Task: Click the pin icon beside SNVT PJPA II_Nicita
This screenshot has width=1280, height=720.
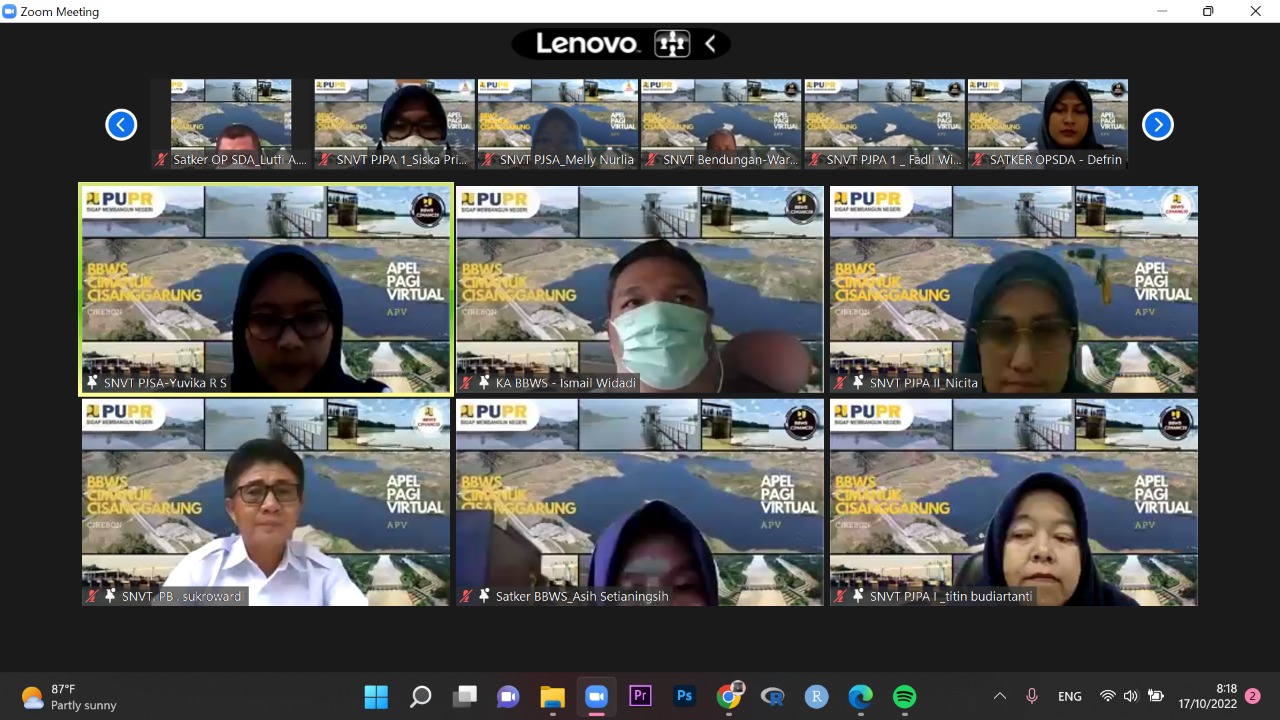Action: click(858, 383)
